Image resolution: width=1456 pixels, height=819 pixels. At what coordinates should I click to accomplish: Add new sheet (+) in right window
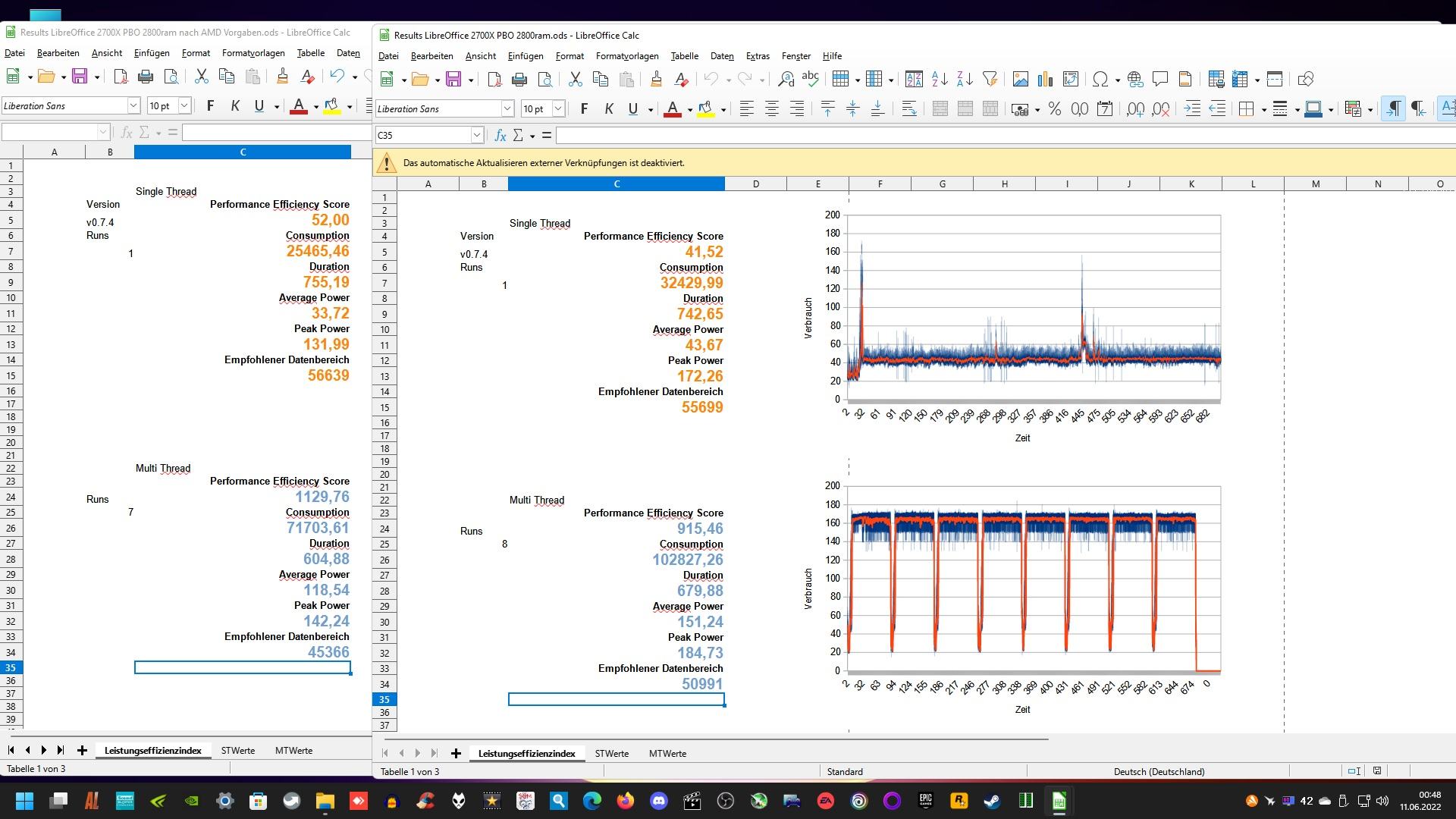coord(456,753)
